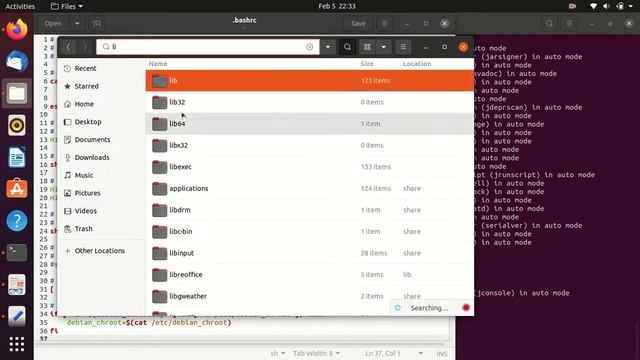Switch to Terminal in the dock
This screenshot has width=640, height=360.
(x=17, y=253)
